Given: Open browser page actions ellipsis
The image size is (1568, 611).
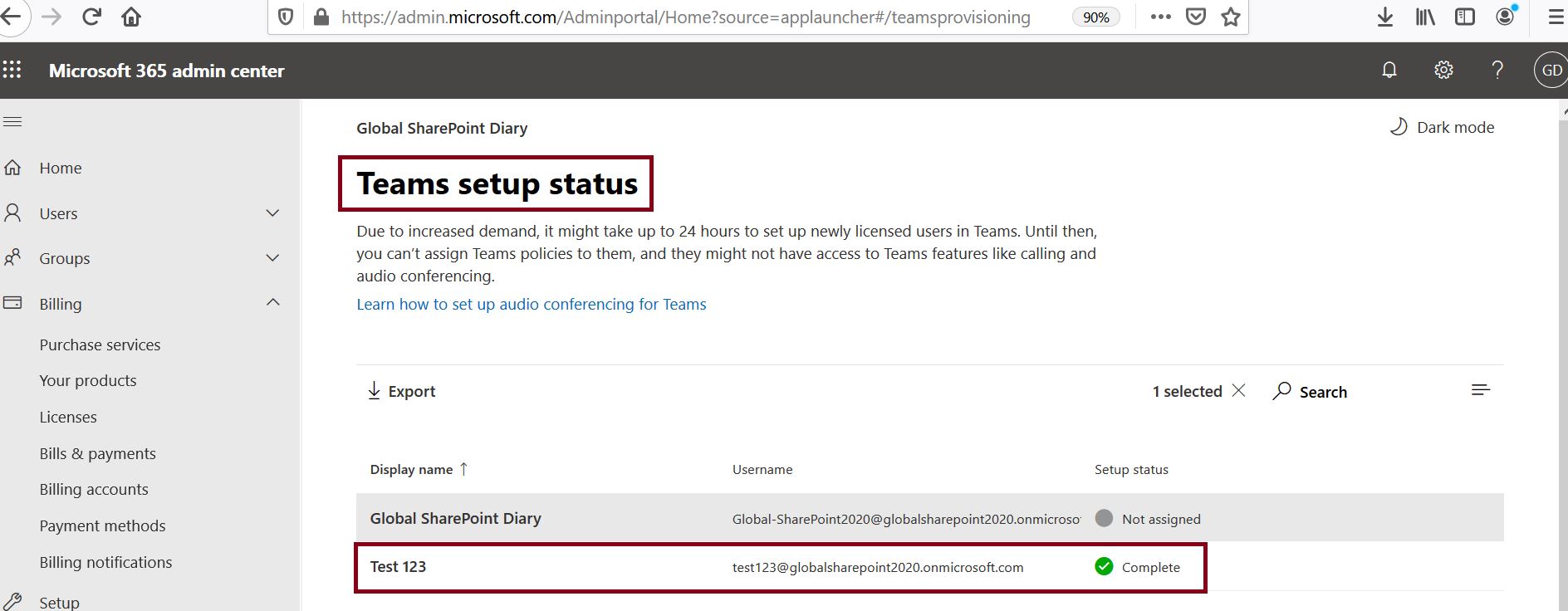Looking at the screenshot, I should pos(1161,17).
